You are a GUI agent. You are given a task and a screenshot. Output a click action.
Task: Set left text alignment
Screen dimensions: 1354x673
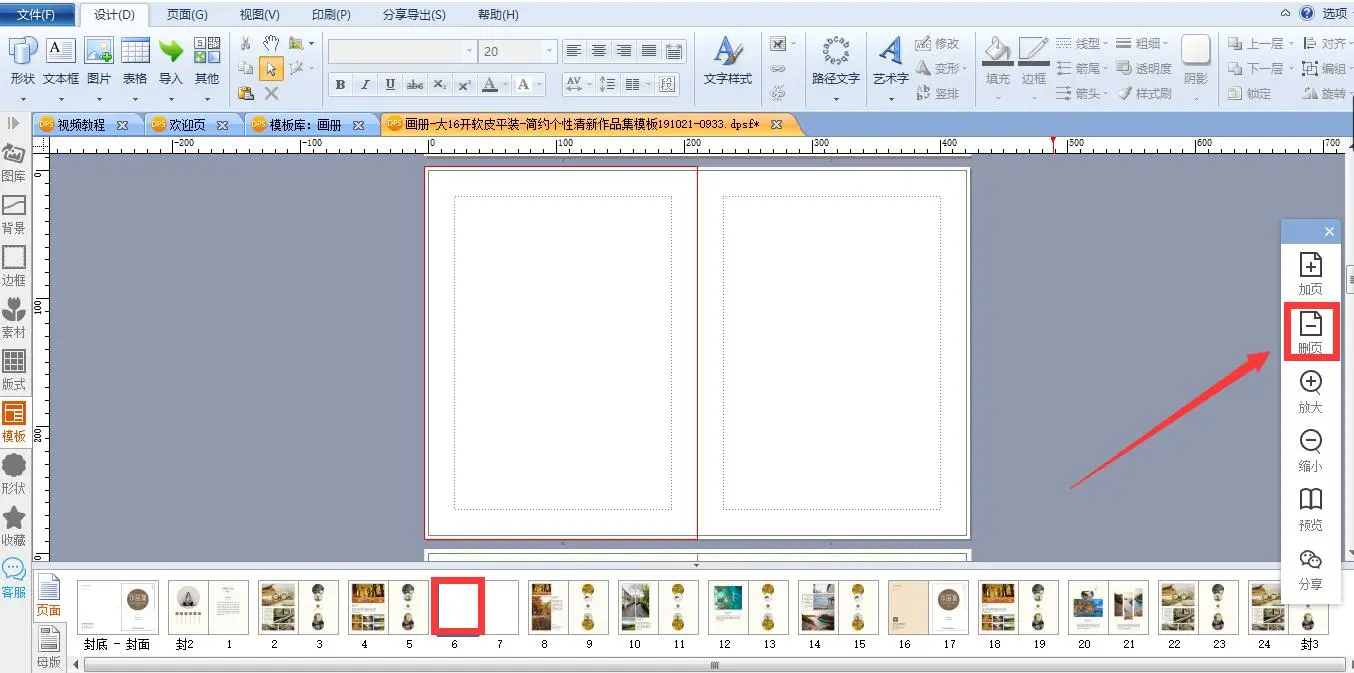(574, 51)
